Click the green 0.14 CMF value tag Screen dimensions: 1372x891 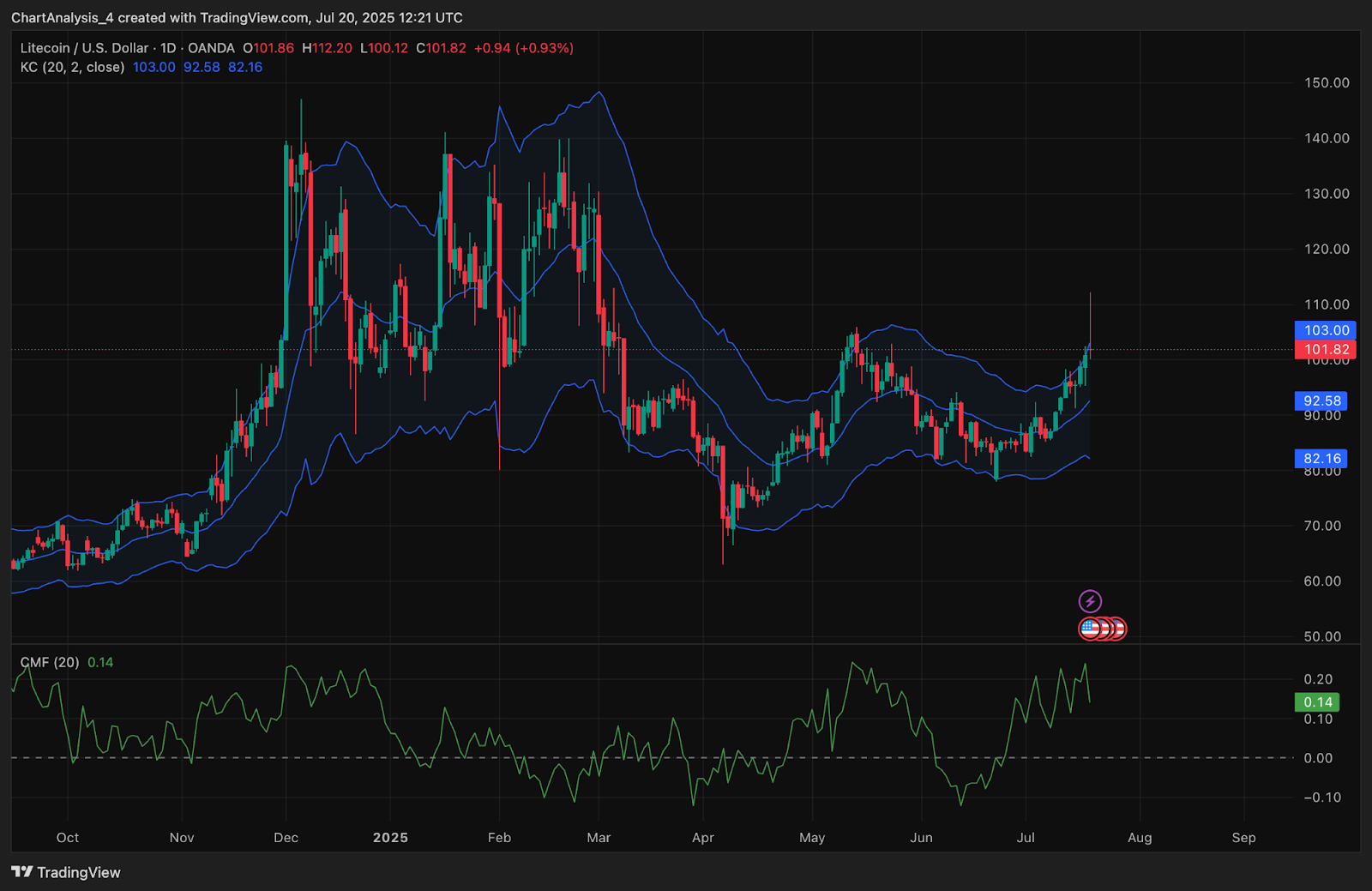(x=1317, y=702)
